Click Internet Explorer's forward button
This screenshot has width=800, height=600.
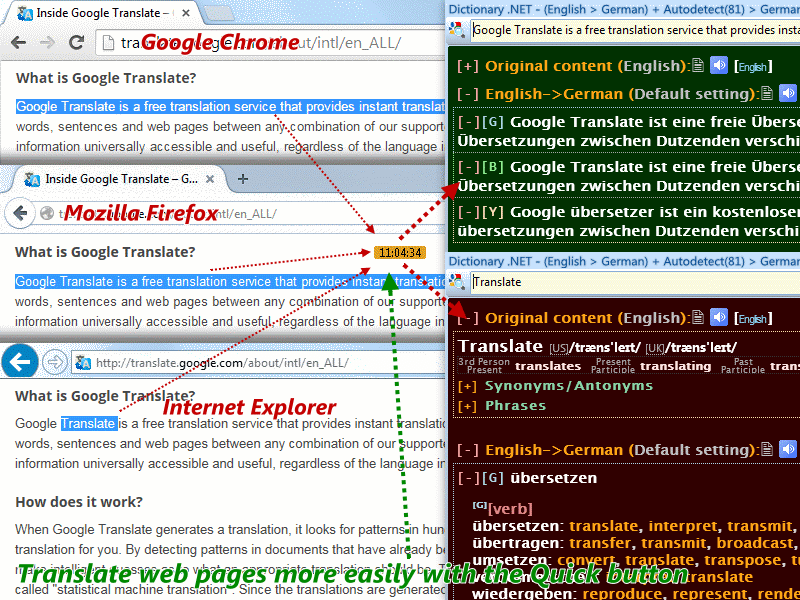(54, 362)
